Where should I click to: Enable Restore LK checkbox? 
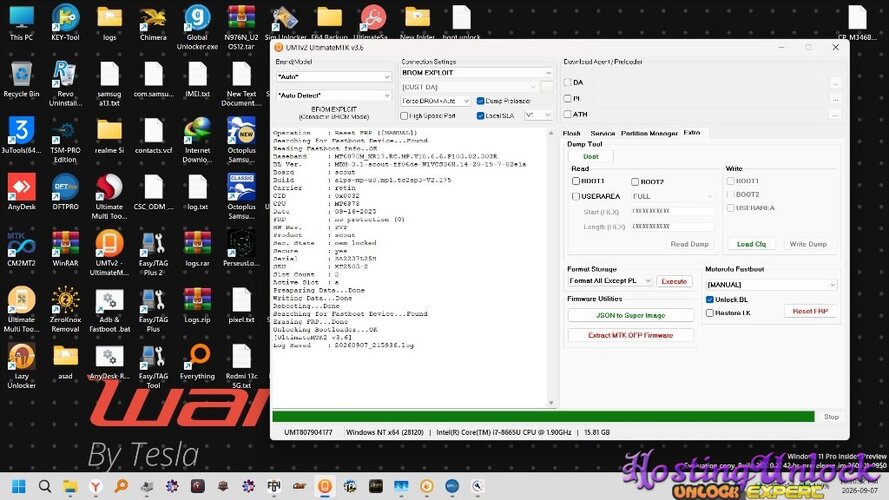[710, 313]
